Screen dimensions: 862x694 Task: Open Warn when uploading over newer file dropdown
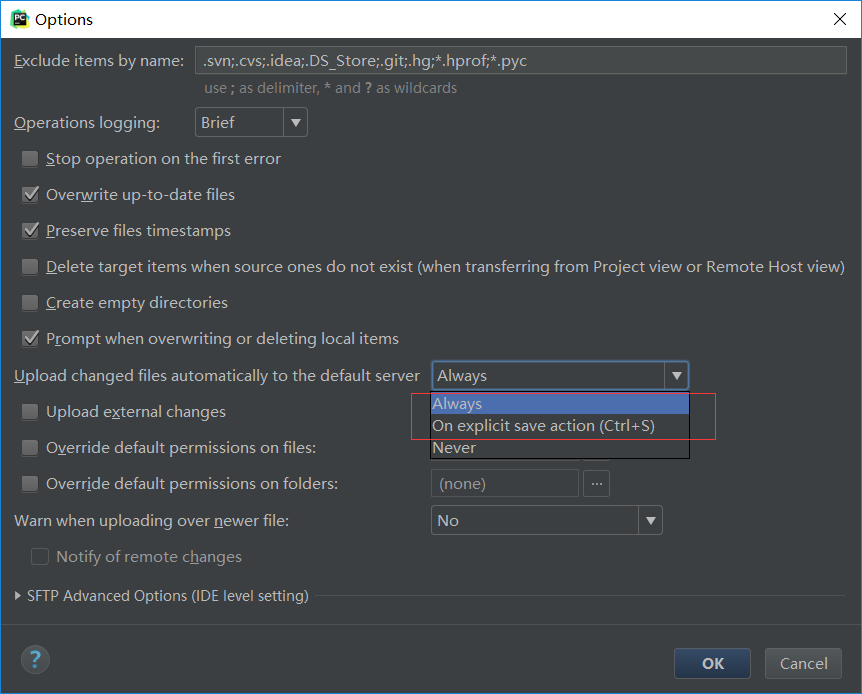[x=546, y=520]
